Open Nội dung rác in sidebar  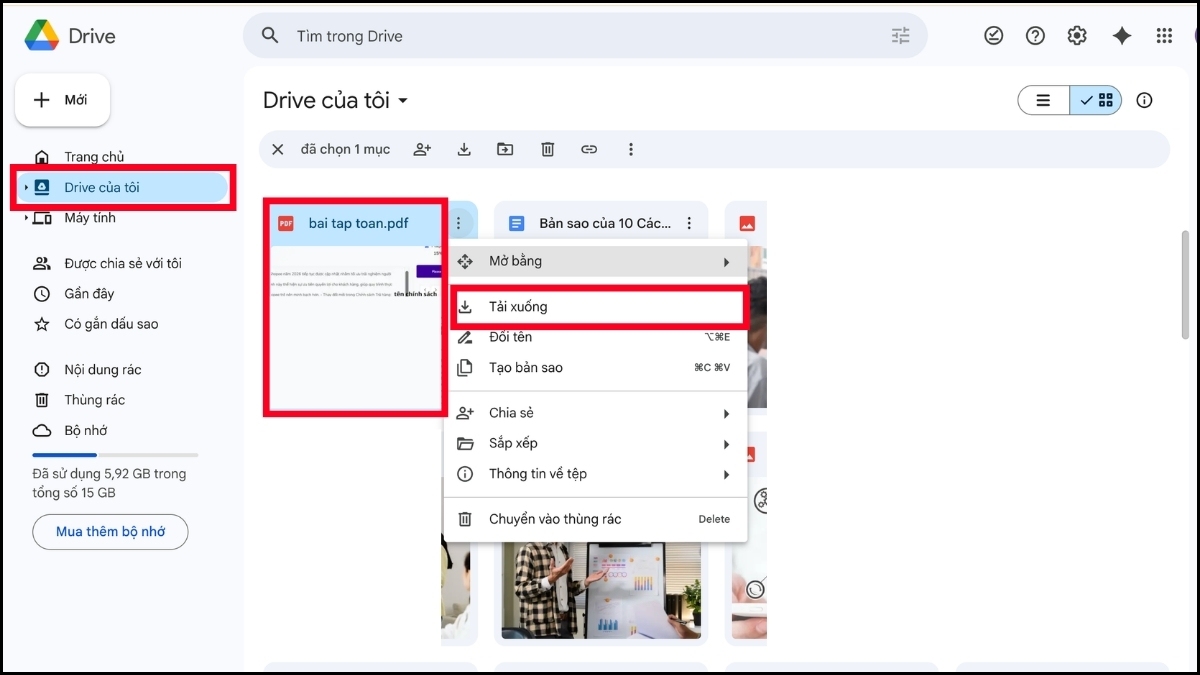point(103,370)
